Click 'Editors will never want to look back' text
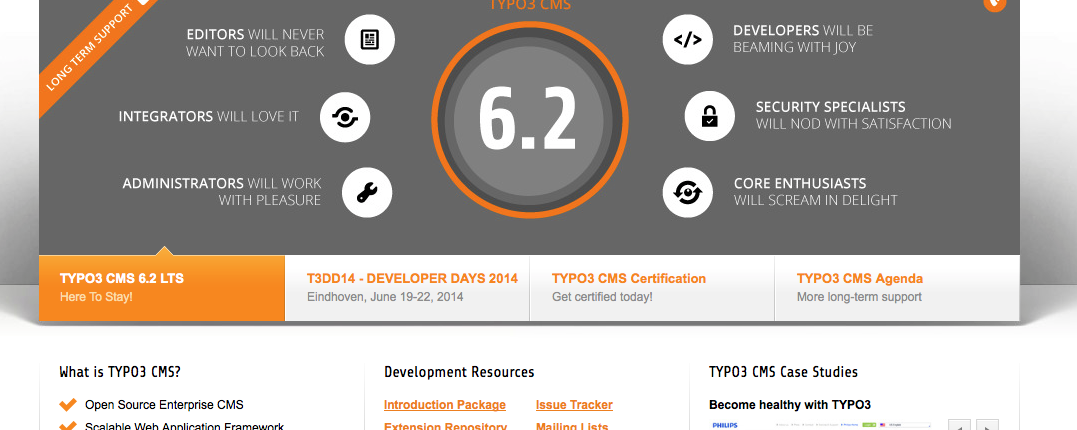Viewport: 1077px width, 430px height. pos(255,43)
